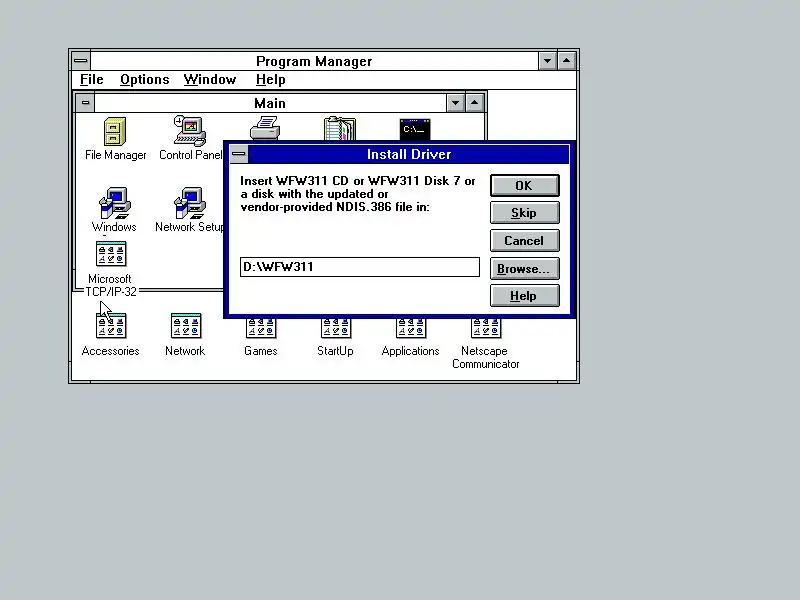Open the MS-DOS Prompt icon
Viewport: 800px width, 600px height.
[x=415, y=130]
